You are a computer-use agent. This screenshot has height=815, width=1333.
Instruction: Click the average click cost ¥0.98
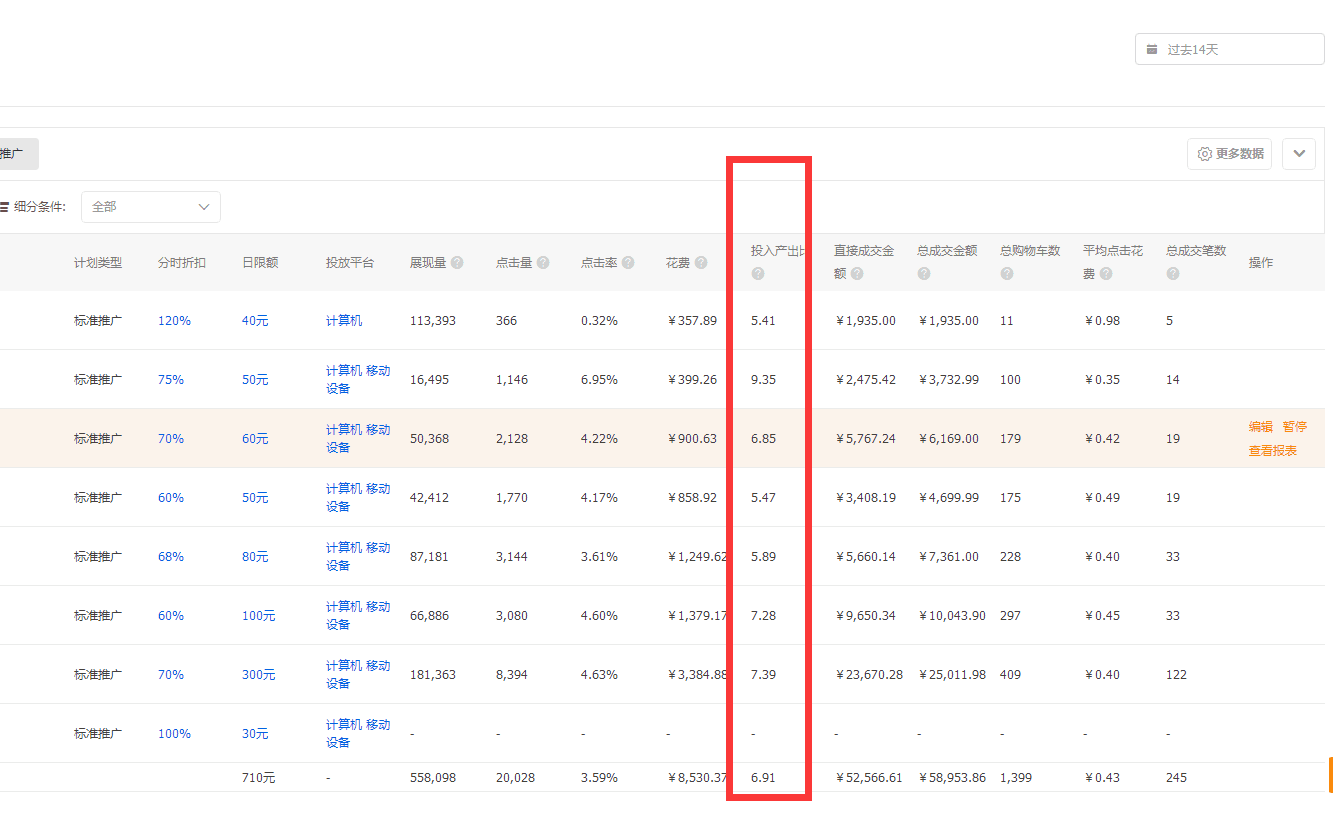pos(1102,321)
